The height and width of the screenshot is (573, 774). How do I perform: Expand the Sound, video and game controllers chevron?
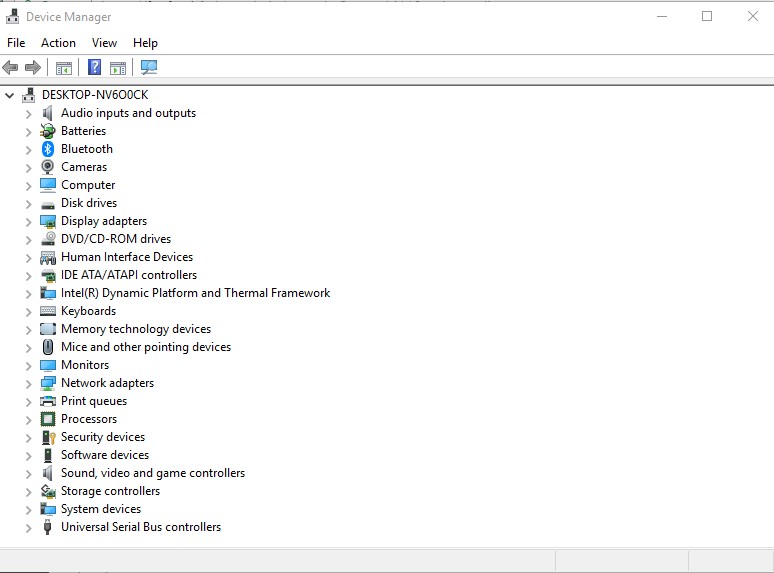click(29, 474)
